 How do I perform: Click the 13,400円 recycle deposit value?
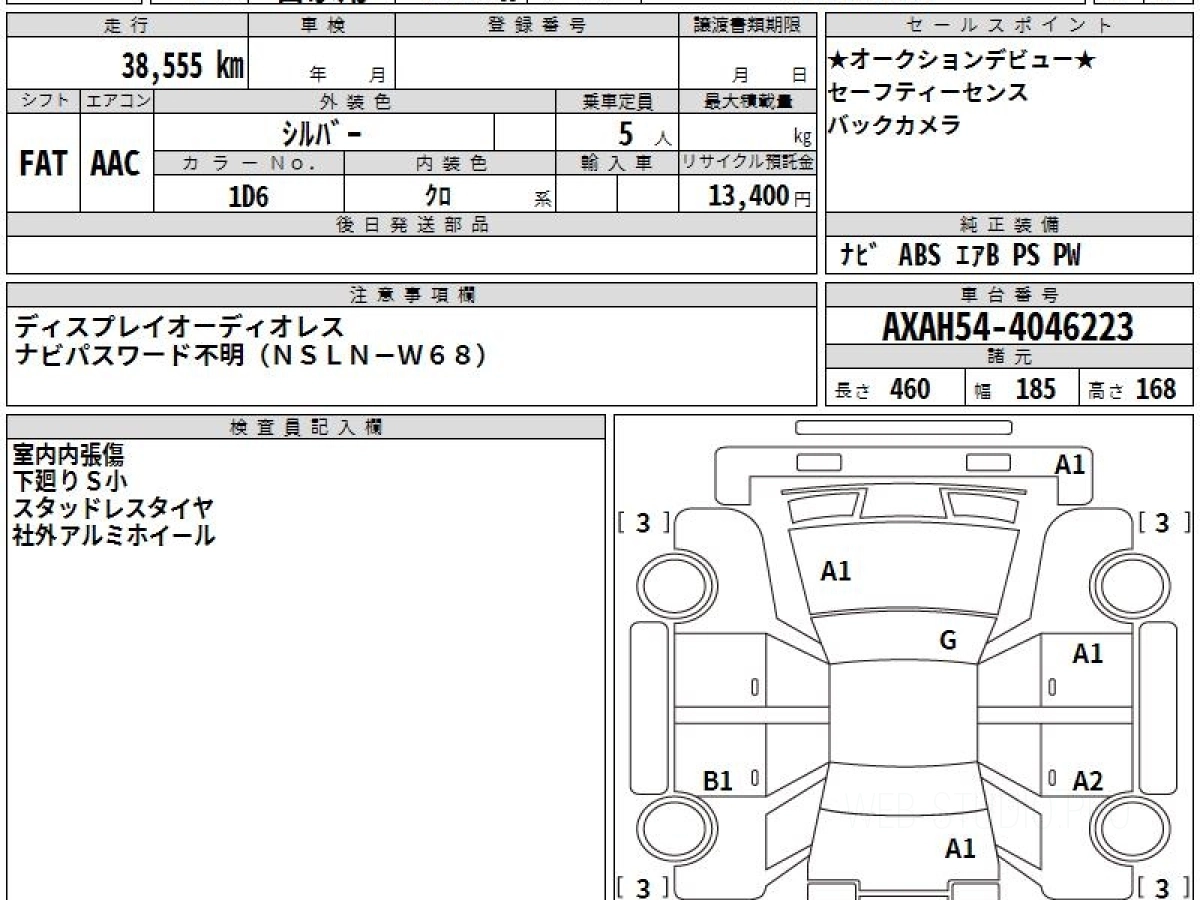click(760, 196)
